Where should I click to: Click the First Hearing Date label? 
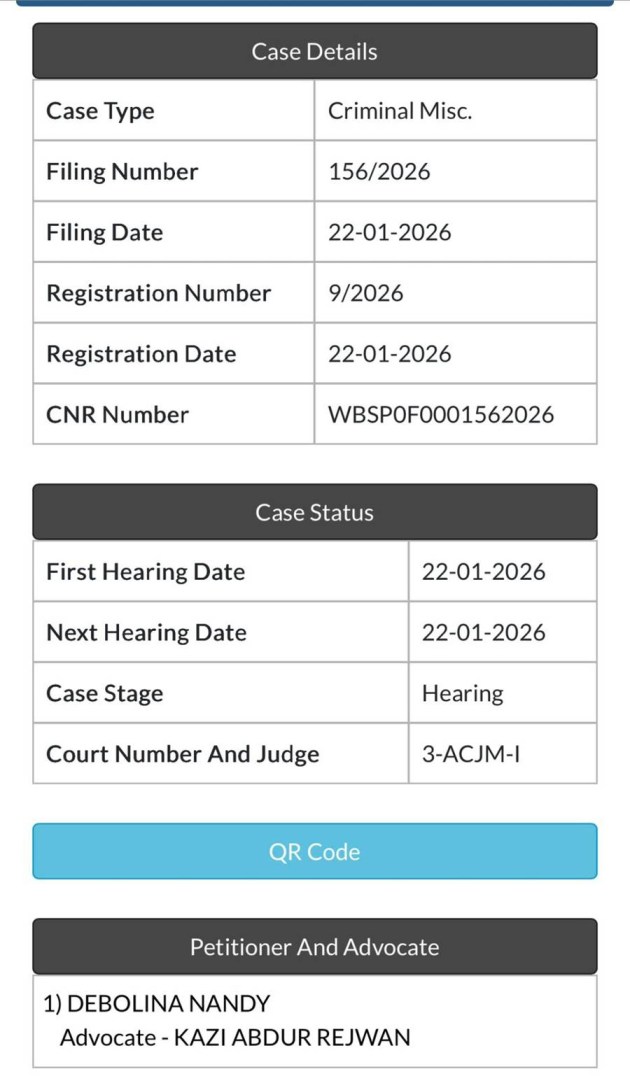(x=145, y=572)
